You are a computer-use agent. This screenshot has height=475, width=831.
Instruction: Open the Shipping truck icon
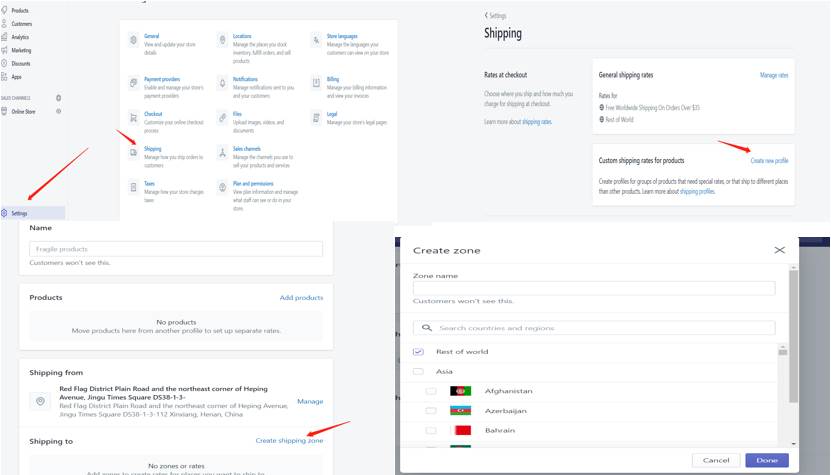134,153
